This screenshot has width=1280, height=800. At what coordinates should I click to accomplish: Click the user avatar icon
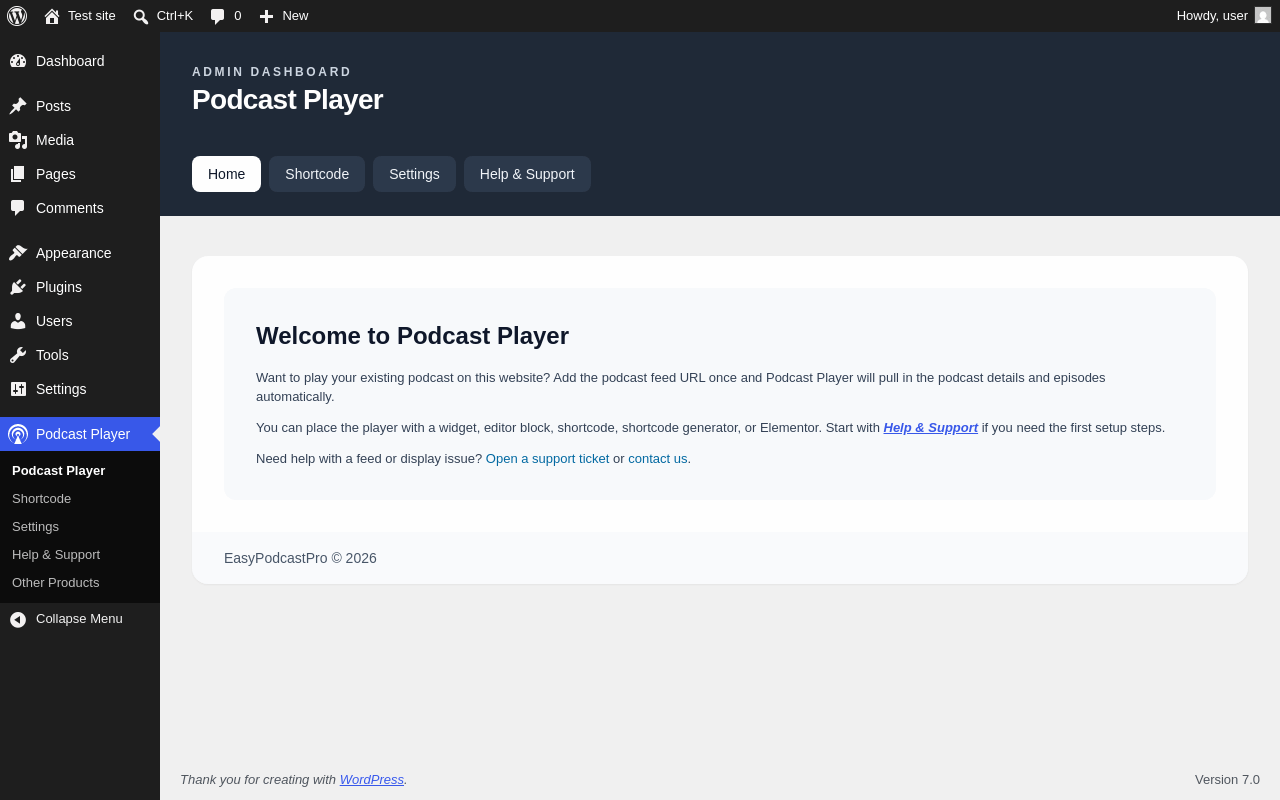(1263, 15)
